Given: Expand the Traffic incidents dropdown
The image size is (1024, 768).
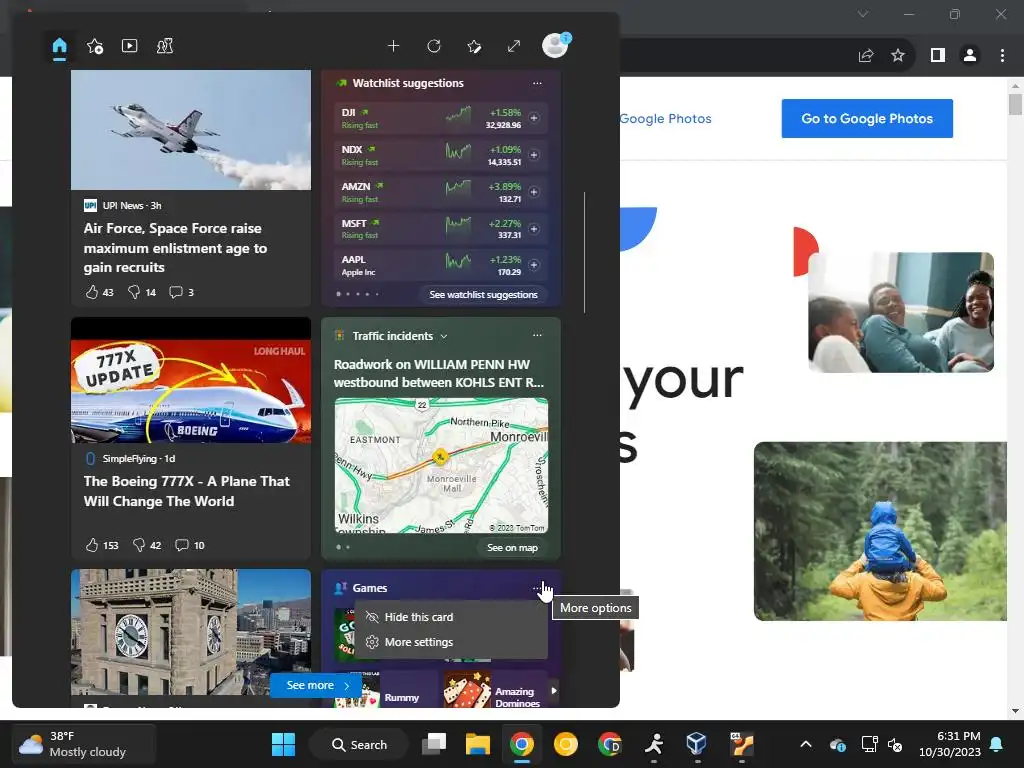Looking at the screenshot, I should pyautogui.click(x=444, y=336).
